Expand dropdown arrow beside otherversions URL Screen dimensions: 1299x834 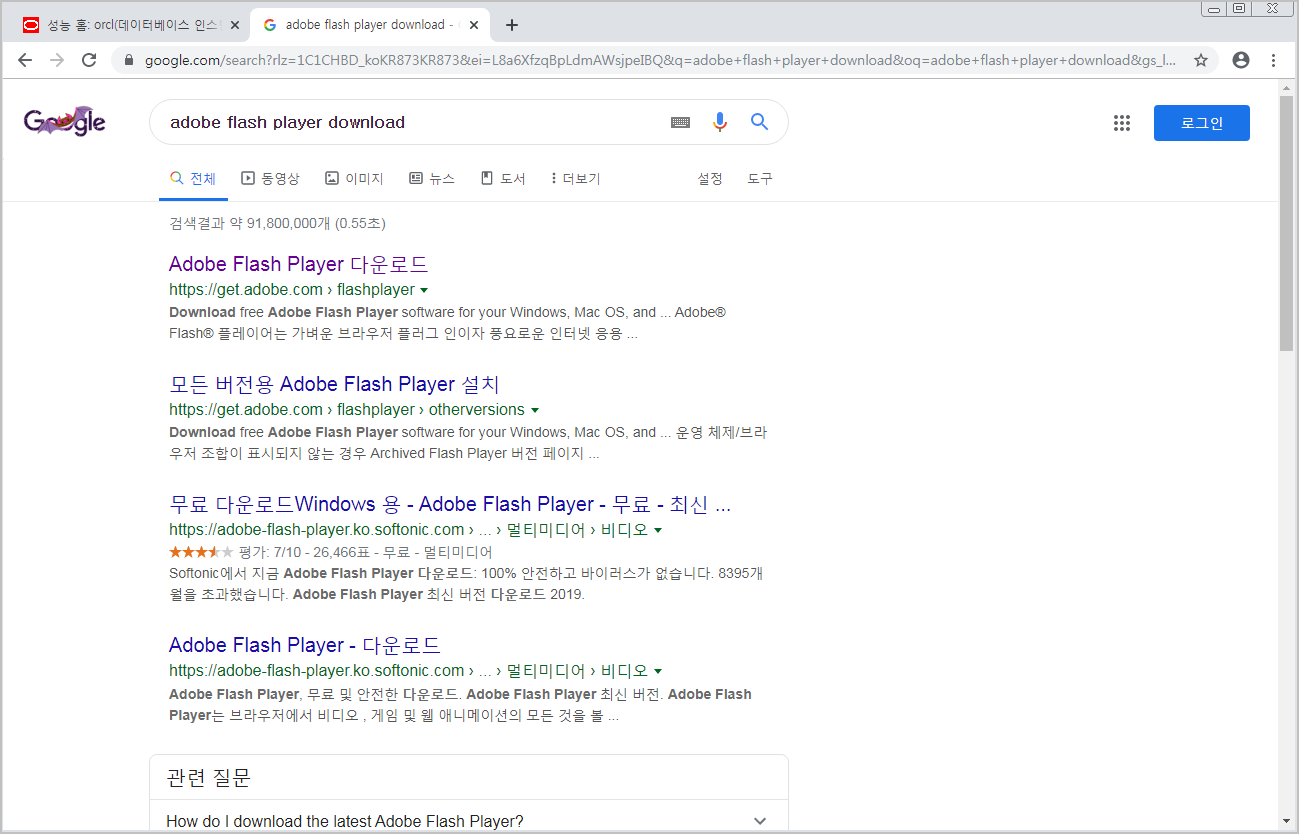pyautogui.click(x=535, y=410)
